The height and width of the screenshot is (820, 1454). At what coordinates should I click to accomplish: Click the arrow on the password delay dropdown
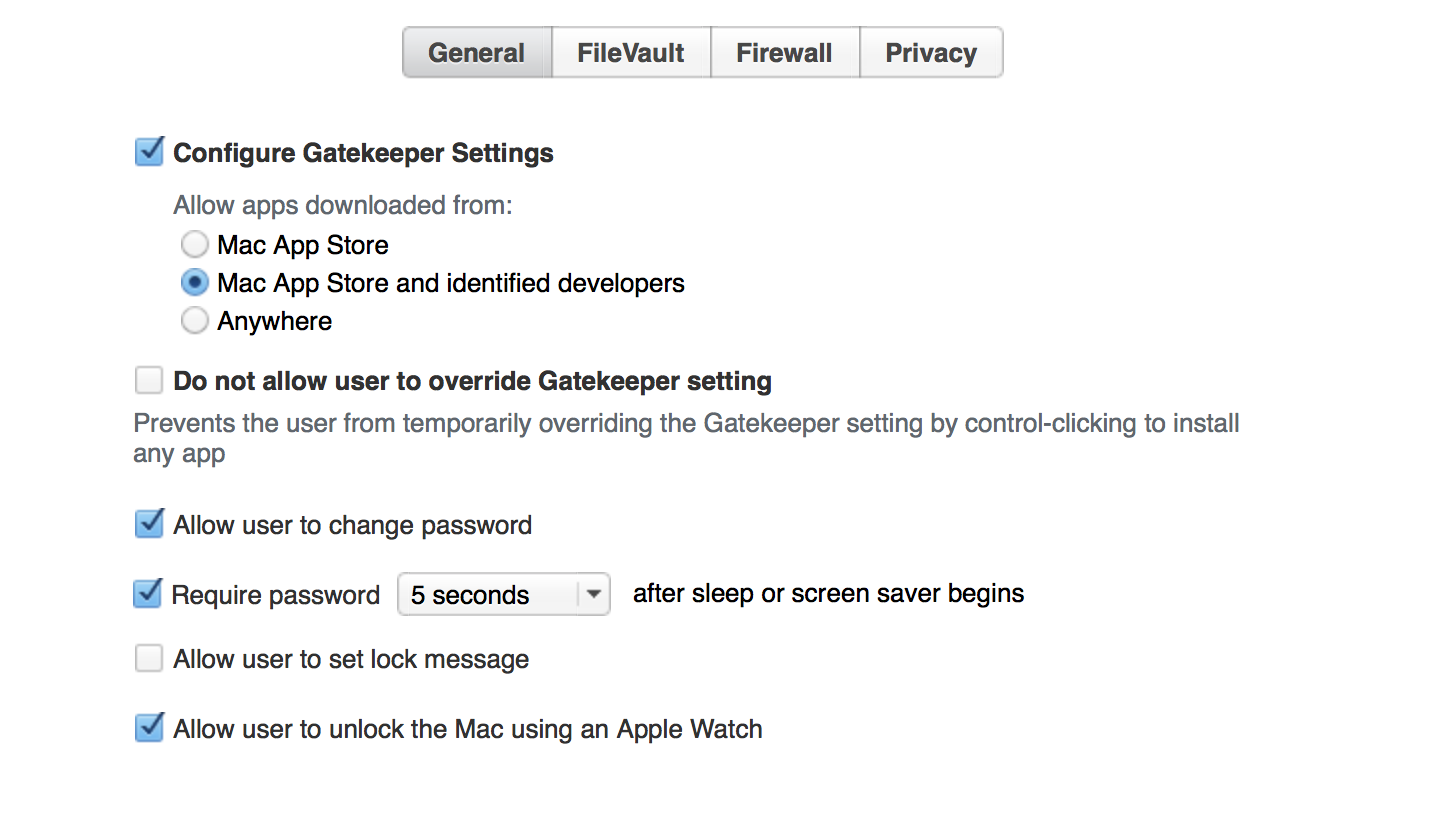coord(593,595)
